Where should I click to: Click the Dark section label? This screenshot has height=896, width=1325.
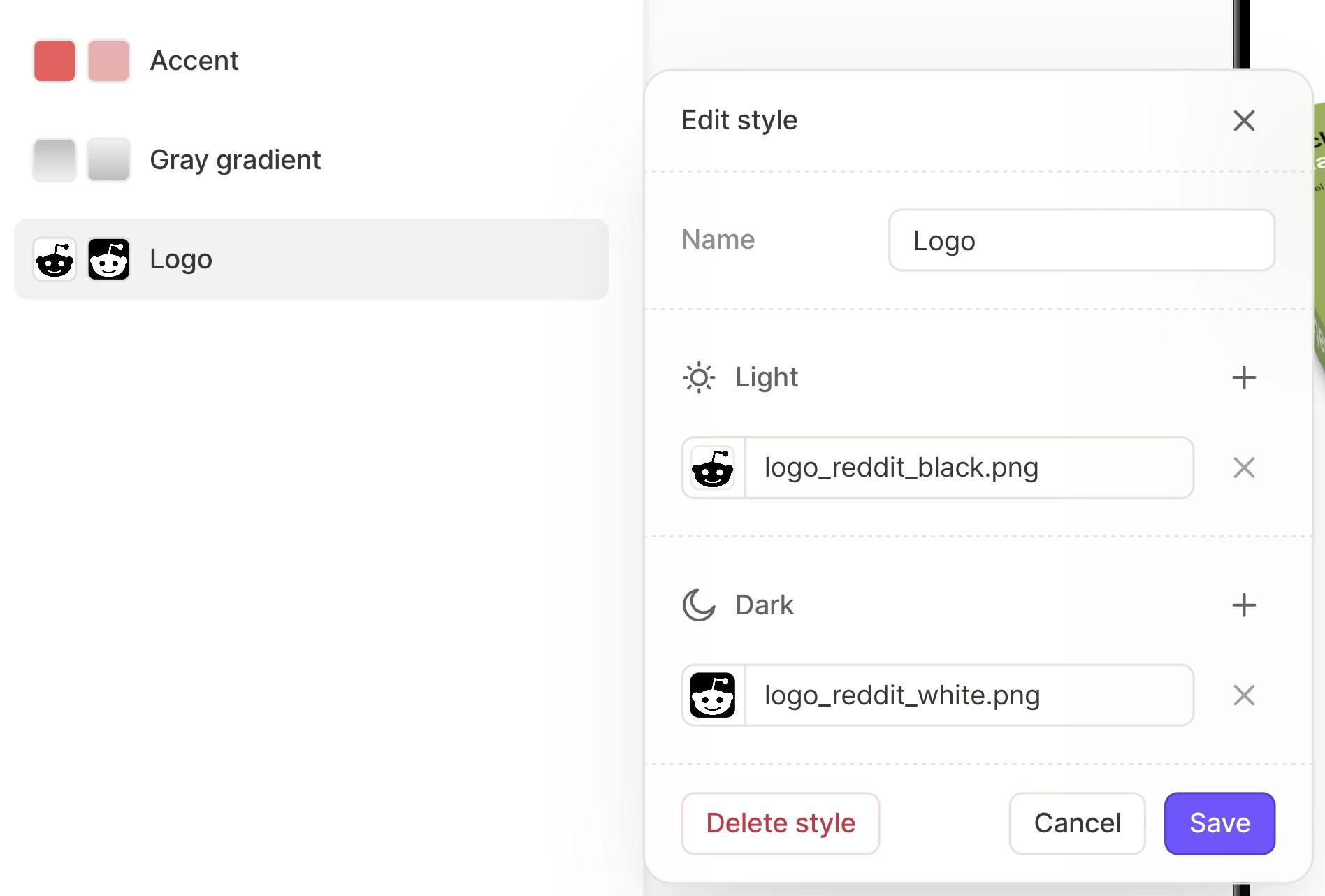click(x=765, y=605)
